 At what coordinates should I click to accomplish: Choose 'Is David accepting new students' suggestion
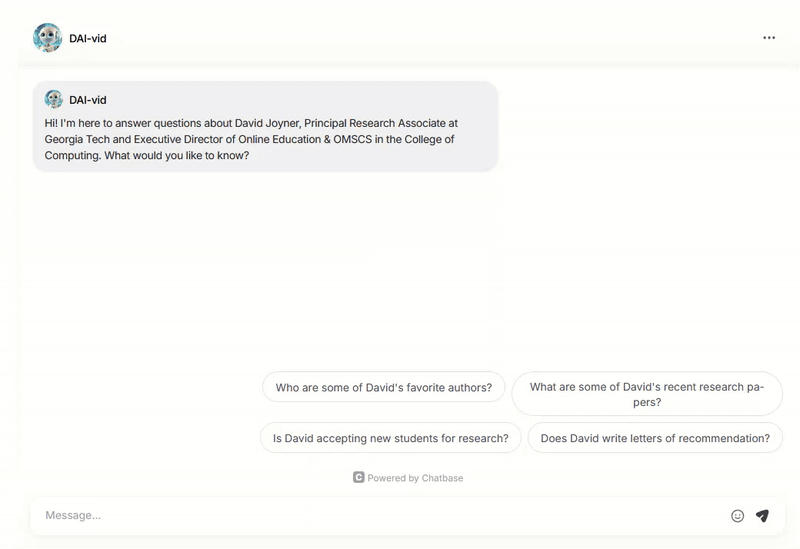pyautogui.click(x=390, y=438)
